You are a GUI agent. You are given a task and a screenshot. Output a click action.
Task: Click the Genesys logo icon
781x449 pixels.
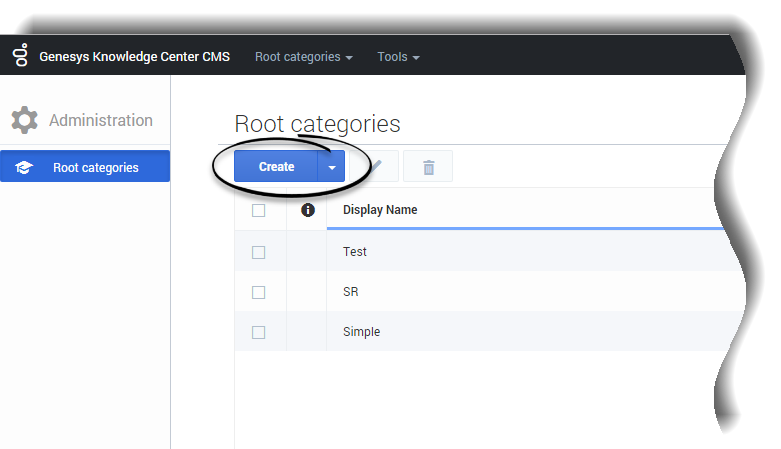[20, 56]
